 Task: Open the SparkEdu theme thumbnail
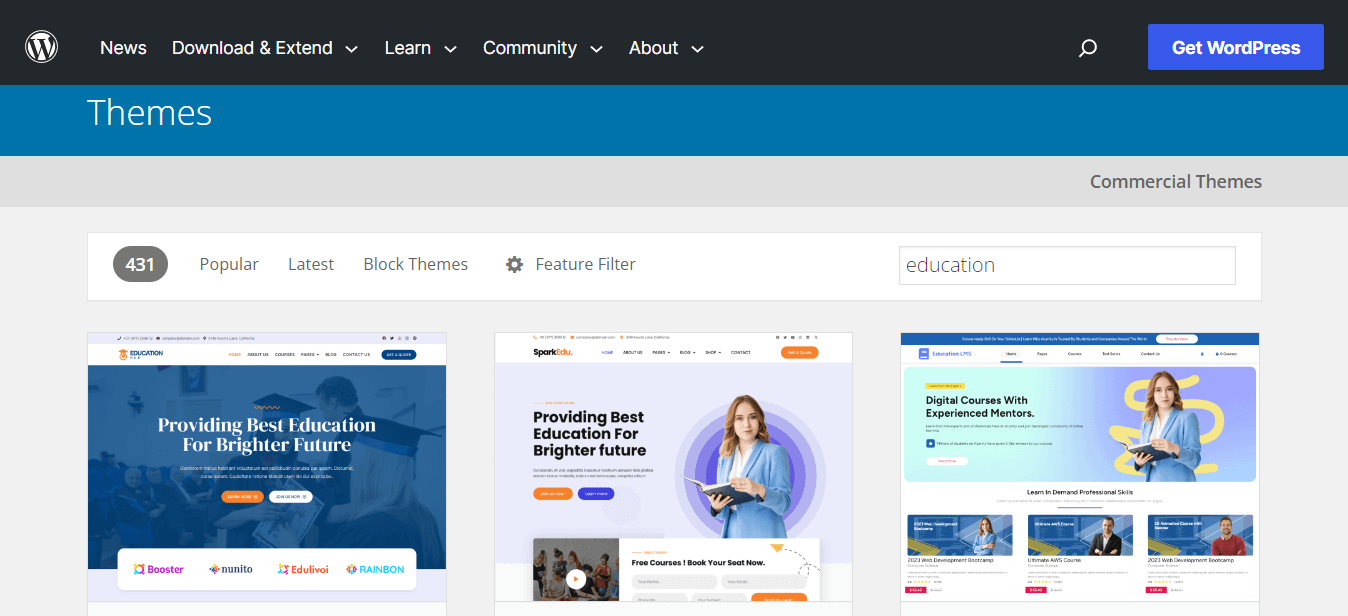(674, 467)
